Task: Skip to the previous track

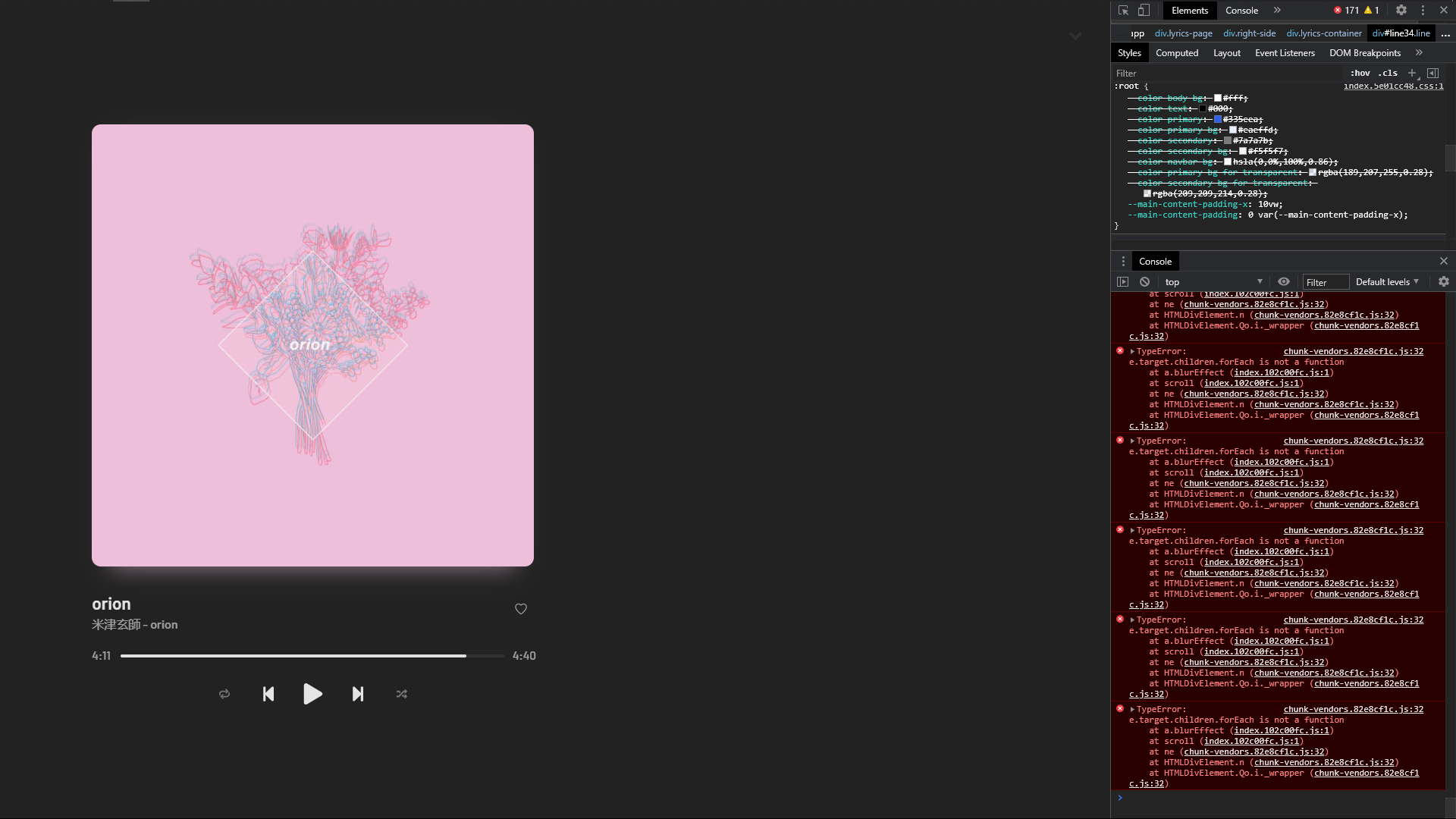Action: 268,694
